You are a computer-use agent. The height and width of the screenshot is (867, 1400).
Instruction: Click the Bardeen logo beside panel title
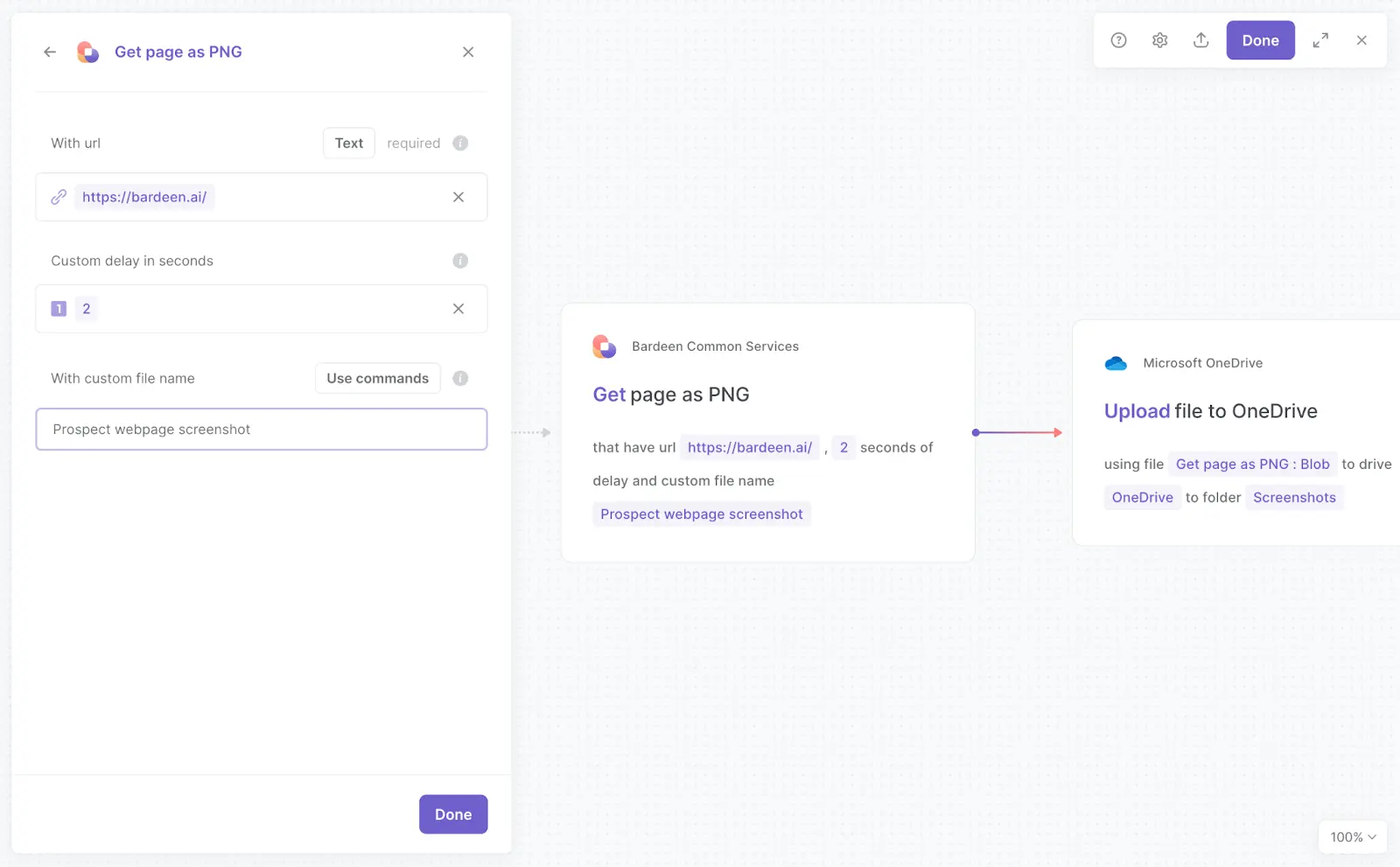tap(87, 52)
